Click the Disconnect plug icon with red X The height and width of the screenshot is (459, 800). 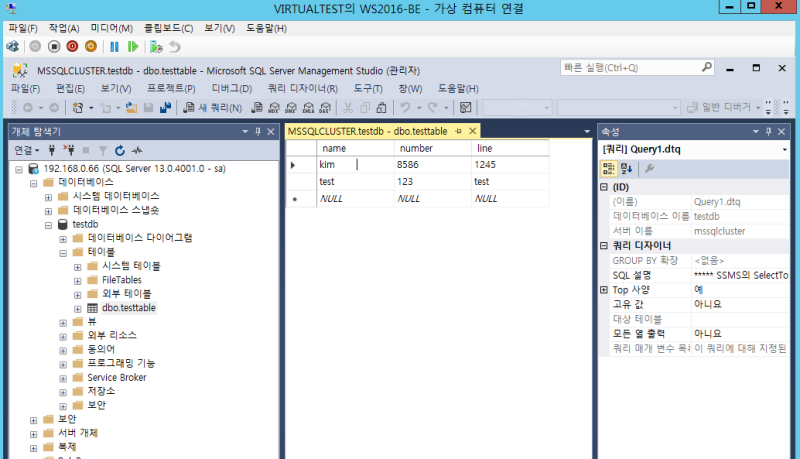click(x=69, y=150)
